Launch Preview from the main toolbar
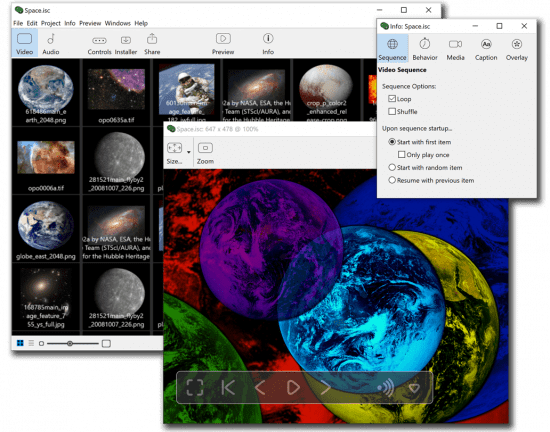The height and width of the screenshot is (432, 550). 223,44
